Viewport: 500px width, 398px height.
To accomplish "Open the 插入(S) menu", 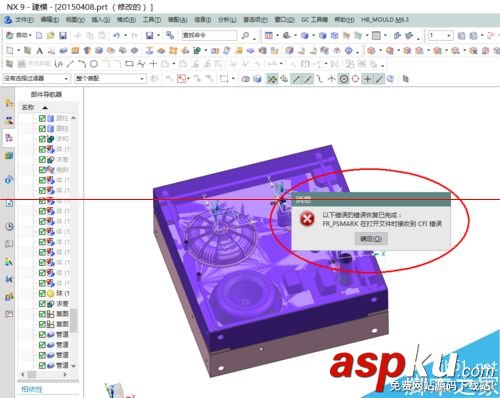I will (x=101, y=20).
